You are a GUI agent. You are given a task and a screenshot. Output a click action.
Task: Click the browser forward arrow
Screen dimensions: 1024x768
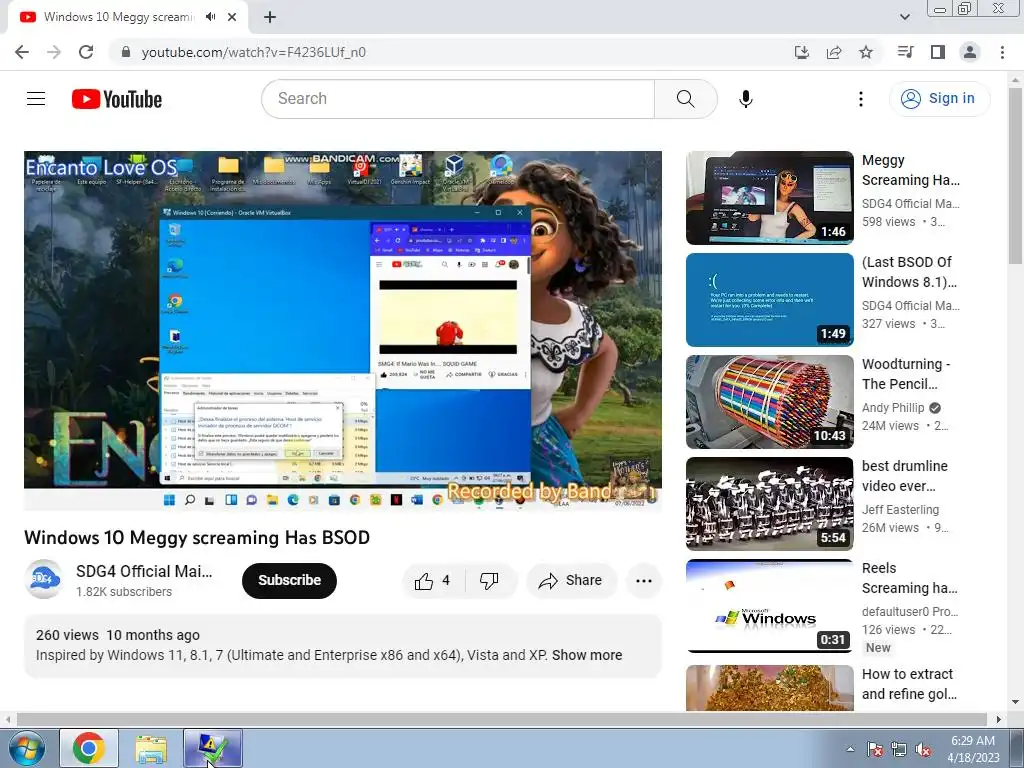[54, 52]
